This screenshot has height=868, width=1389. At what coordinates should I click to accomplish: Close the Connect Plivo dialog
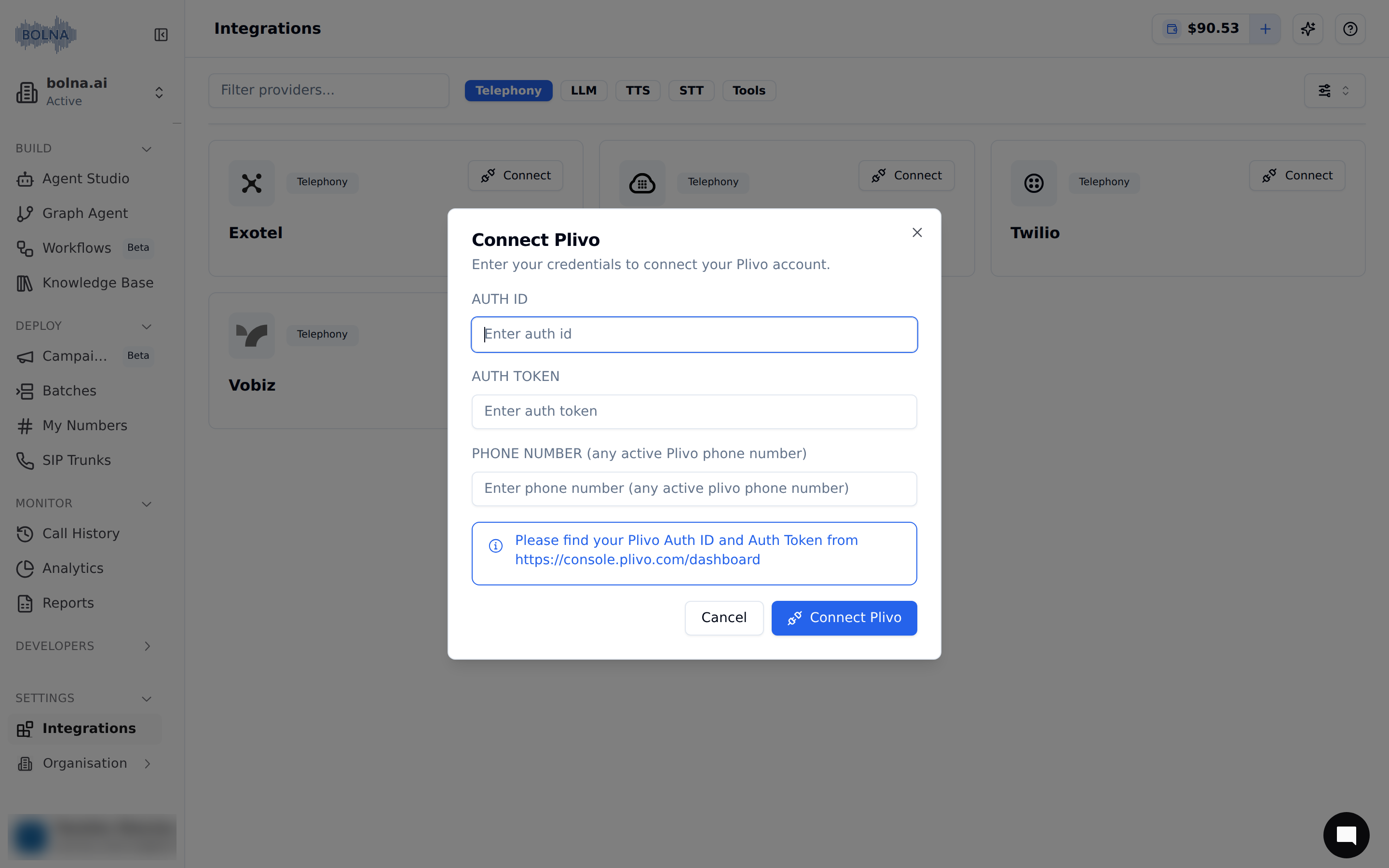click(x=917, y=232)
